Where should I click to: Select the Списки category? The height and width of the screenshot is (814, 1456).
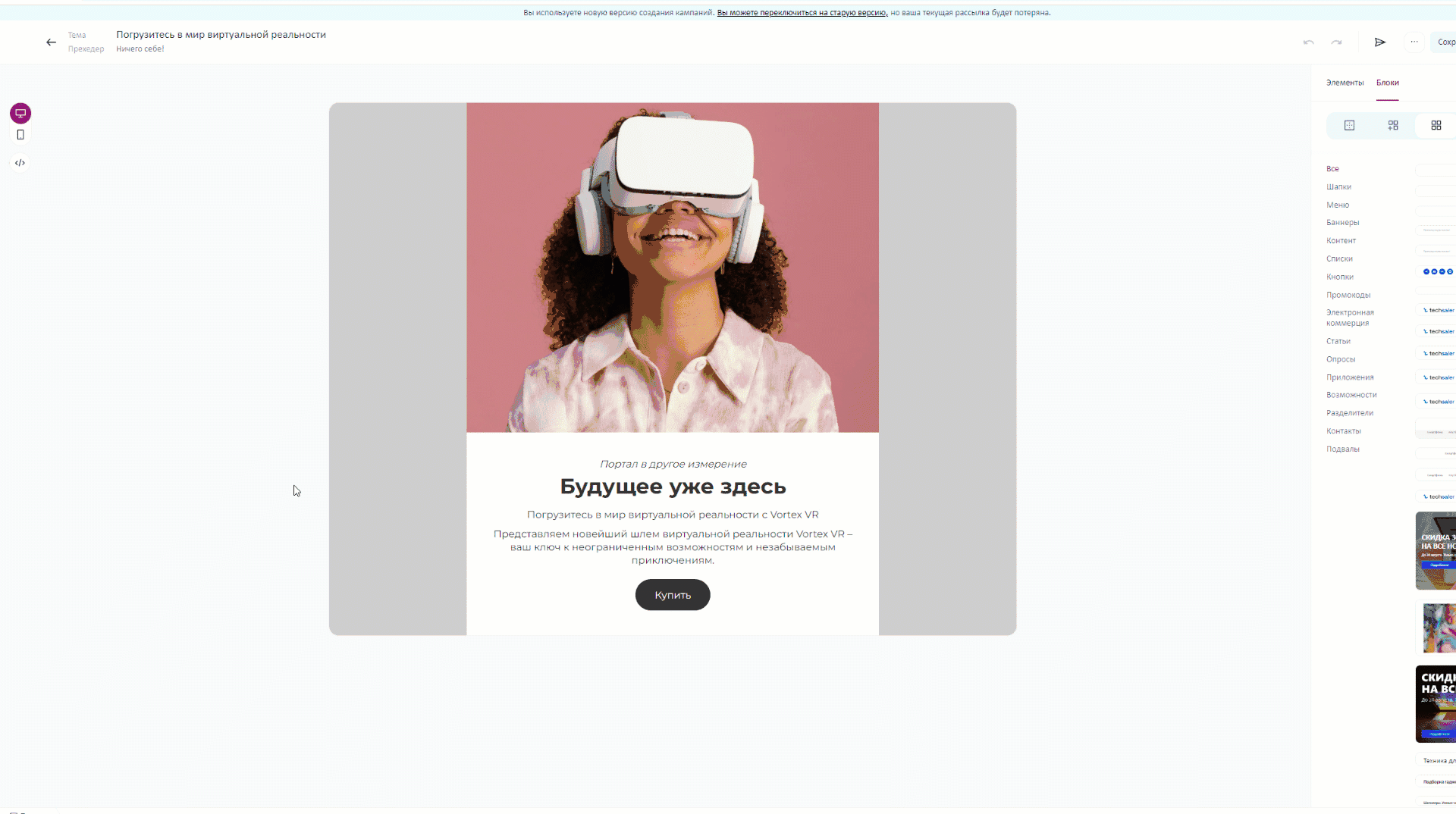pyautogui.click(x=1339, y=259)
